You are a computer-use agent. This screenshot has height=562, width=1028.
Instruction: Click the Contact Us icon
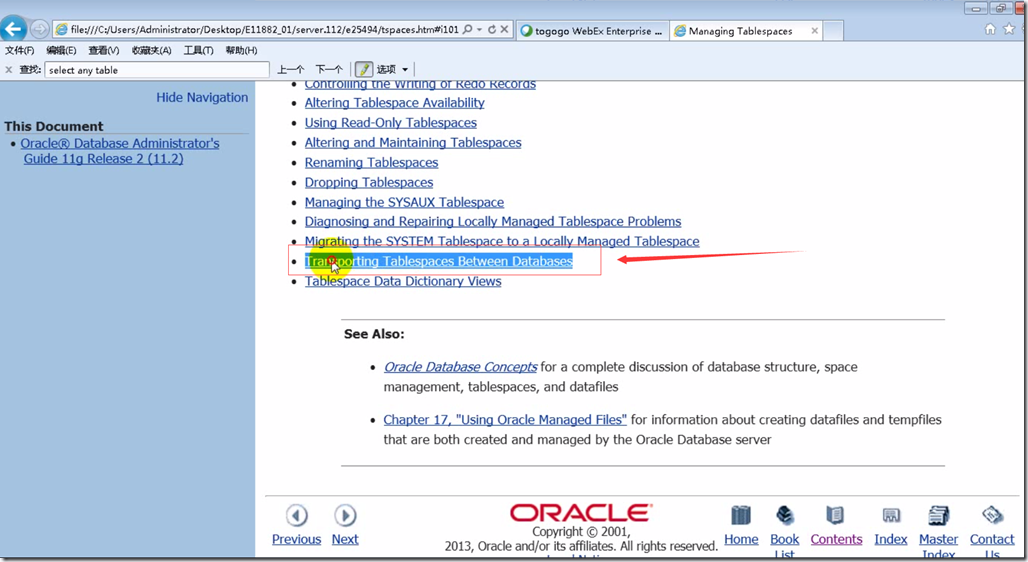point(992,515)
